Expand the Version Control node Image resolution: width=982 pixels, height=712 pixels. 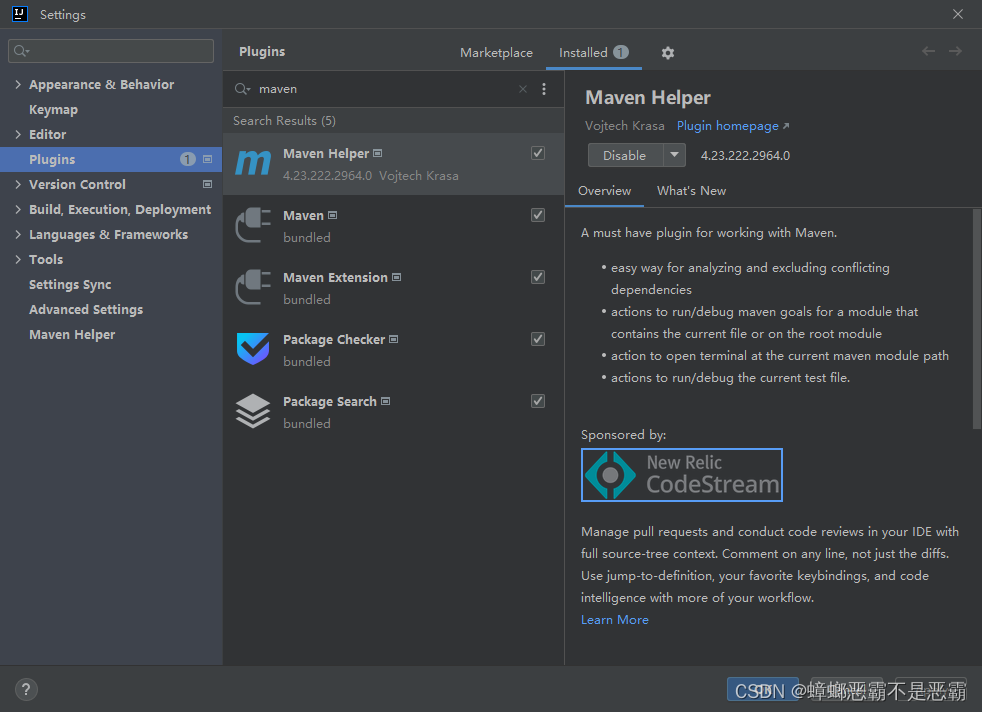[x=18, y=184]
